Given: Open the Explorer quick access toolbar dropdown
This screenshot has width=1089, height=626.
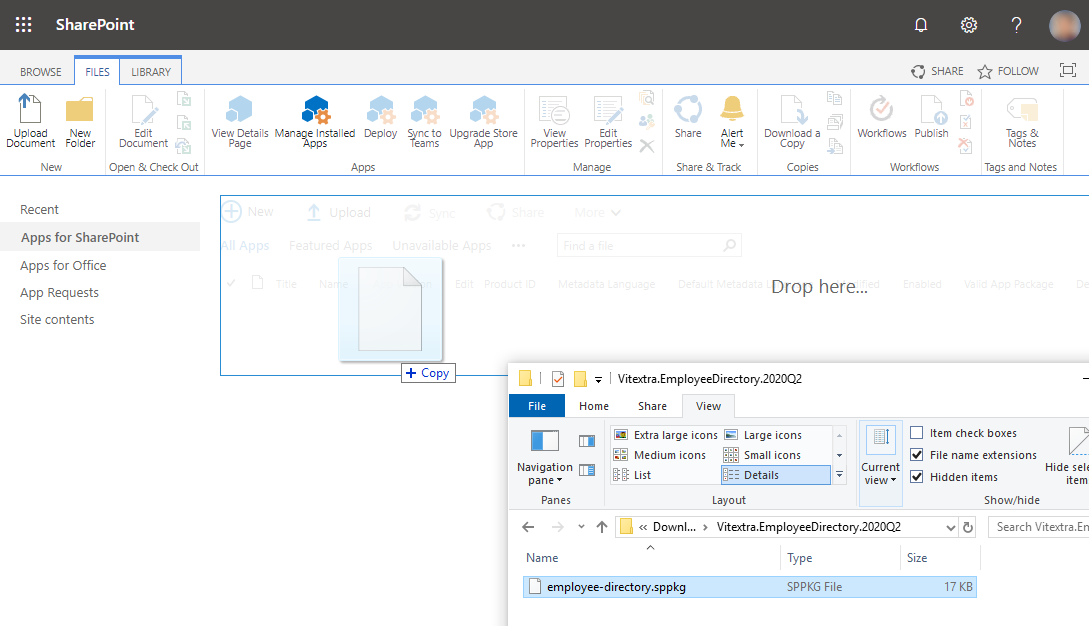Looking at the screenshot, I should (x=598, y=379).
